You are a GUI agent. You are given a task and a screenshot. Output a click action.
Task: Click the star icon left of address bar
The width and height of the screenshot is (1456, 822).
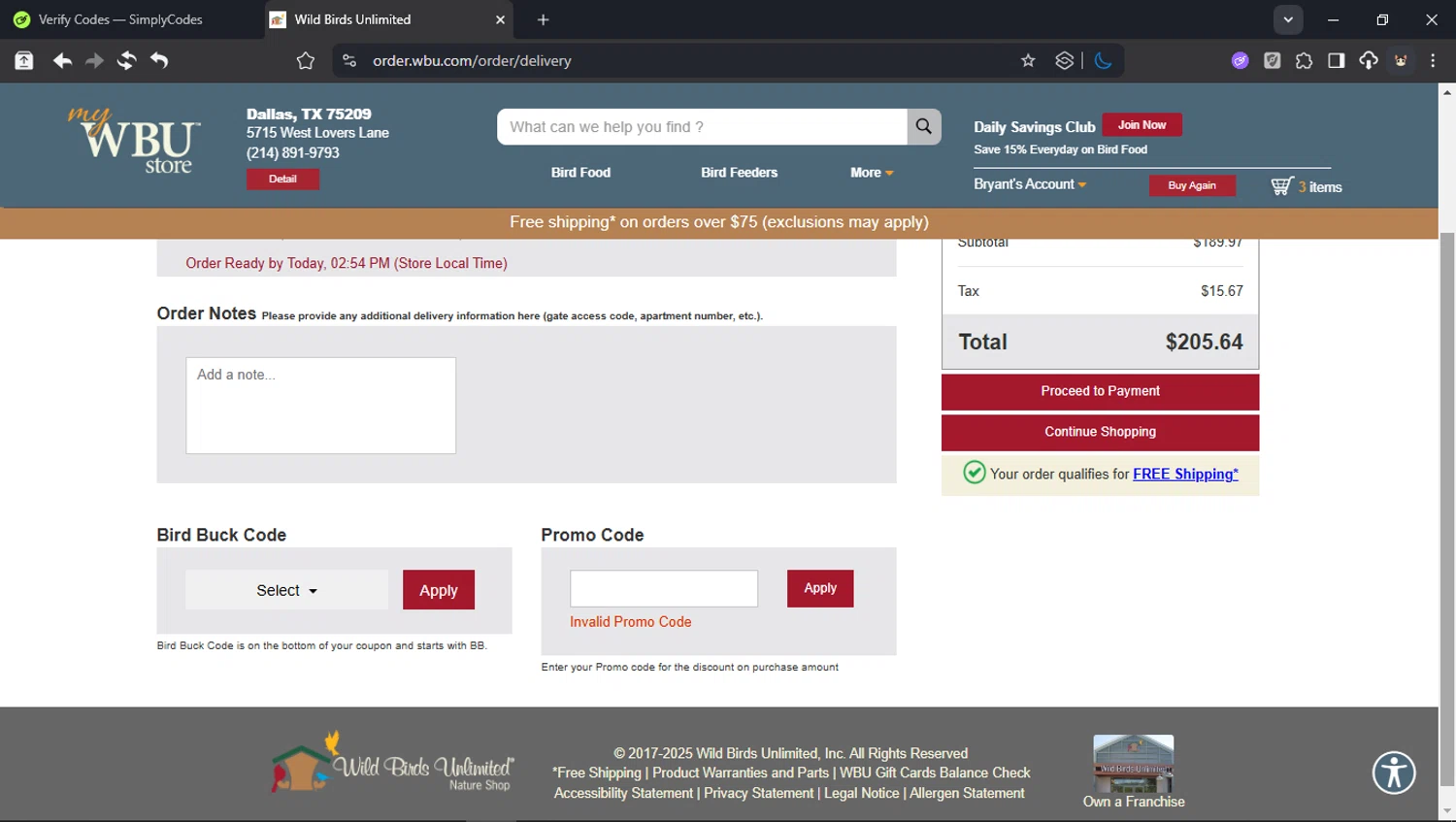pyautogui.click(x=306, y=60)
